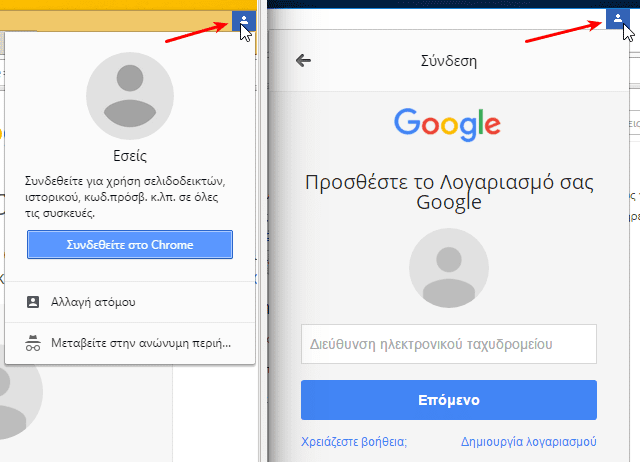The width and height of the screenshot is (640, 462).
Task: Click the profile icon in left Chrome window
Action: tap(244, 20)
